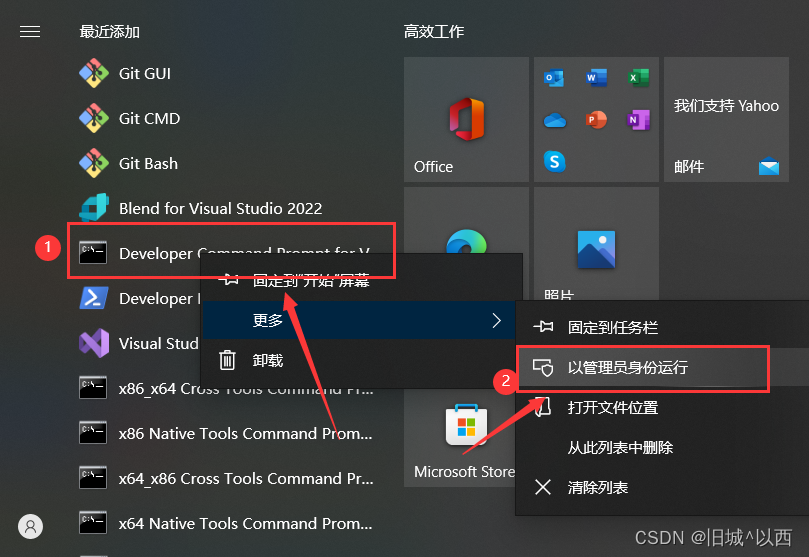Launch Skype from the Office group tile
Image resolution: width=809 pixels, height=557 pixels.
coord(555,162)
